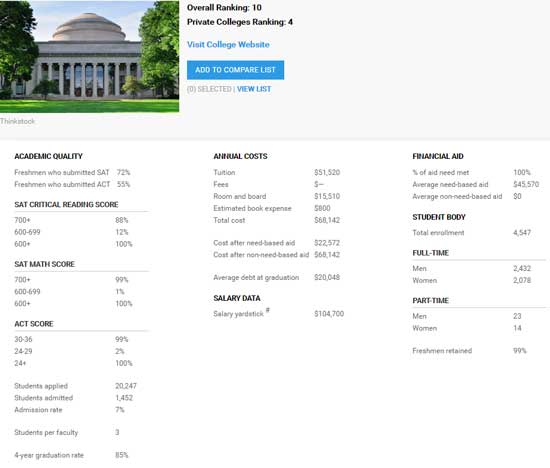Image resolution: width=550 pixels, height=468 pixels.
Task: Click full-time Women value 2,078
Action: 522,280
